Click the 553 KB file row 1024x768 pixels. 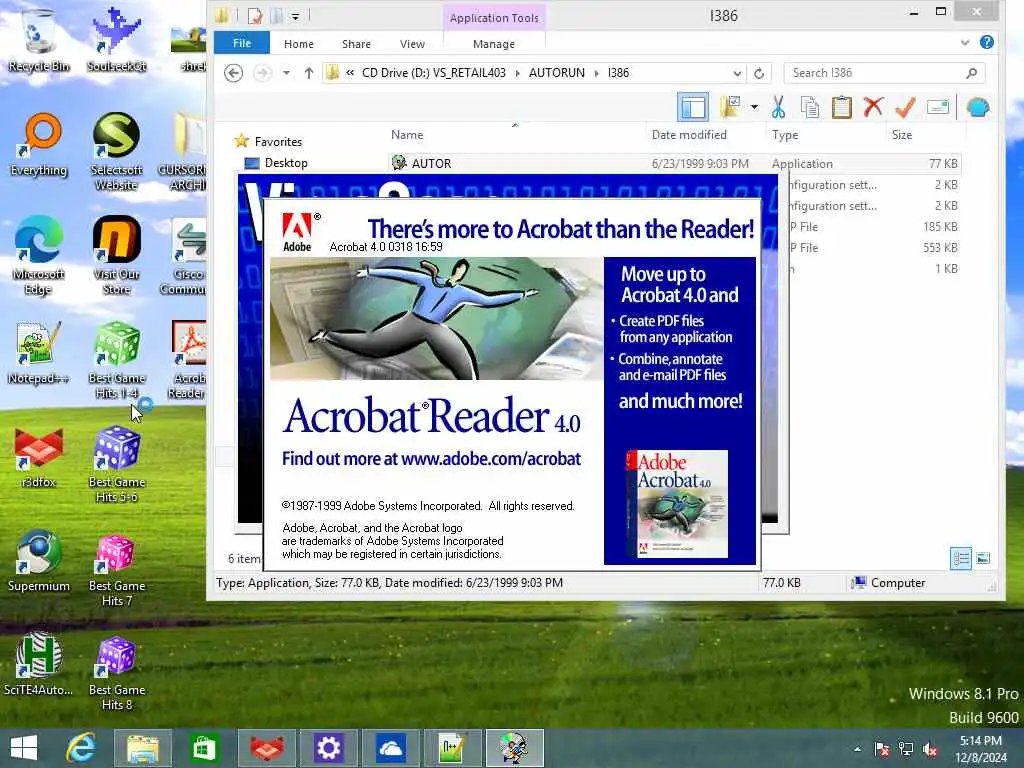pyautogui.click(x=875, y=248)
